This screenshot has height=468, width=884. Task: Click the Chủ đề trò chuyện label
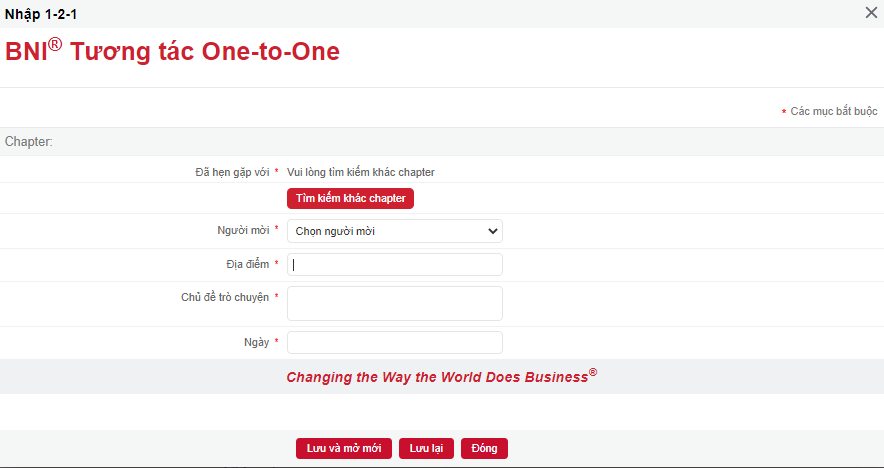coord(225,297)
